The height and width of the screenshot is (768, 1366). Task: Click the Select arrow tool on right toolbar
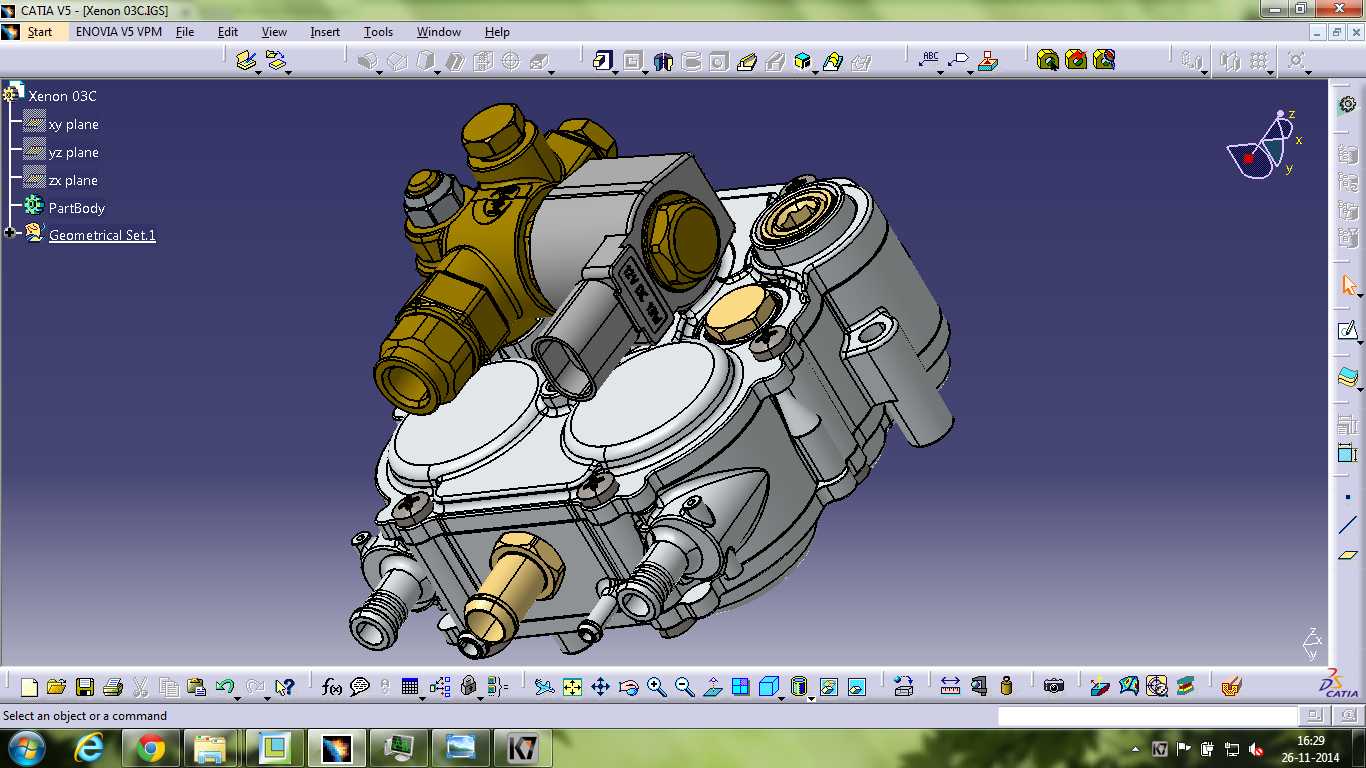pos(1348,285)
